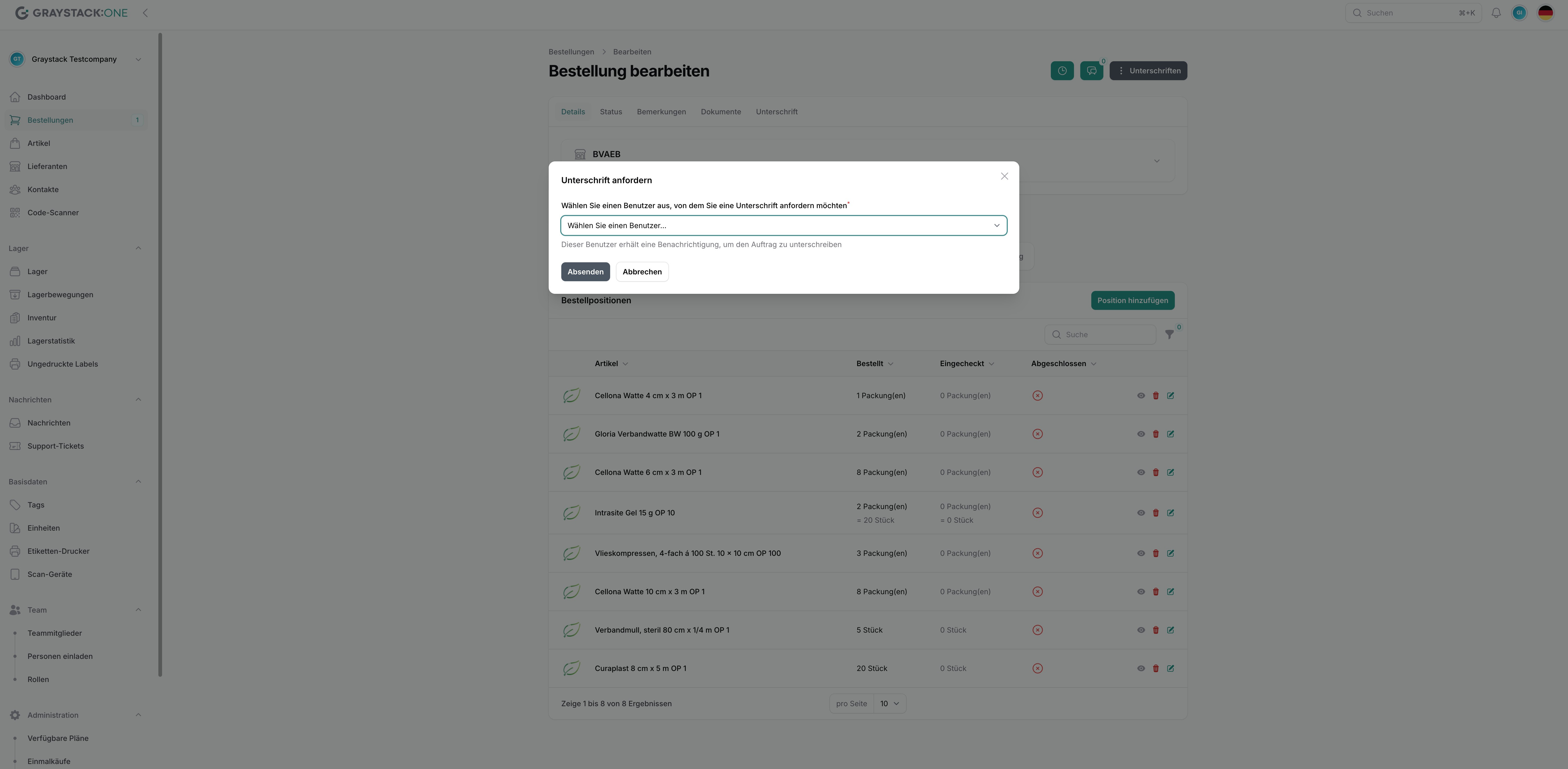Image resolution: width=1568 pixels, height=769 pixels.
Task: Click completion status of Gloria Verbandwatte
Action: point(1037,434)
